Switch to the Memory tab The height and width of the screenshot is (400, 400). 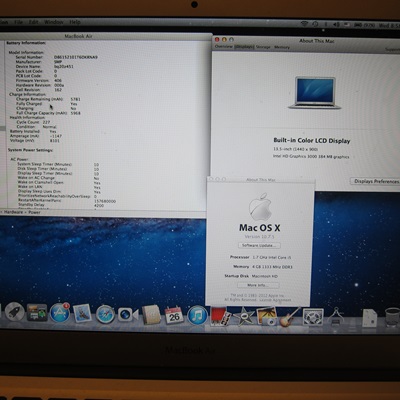[282, 47]
